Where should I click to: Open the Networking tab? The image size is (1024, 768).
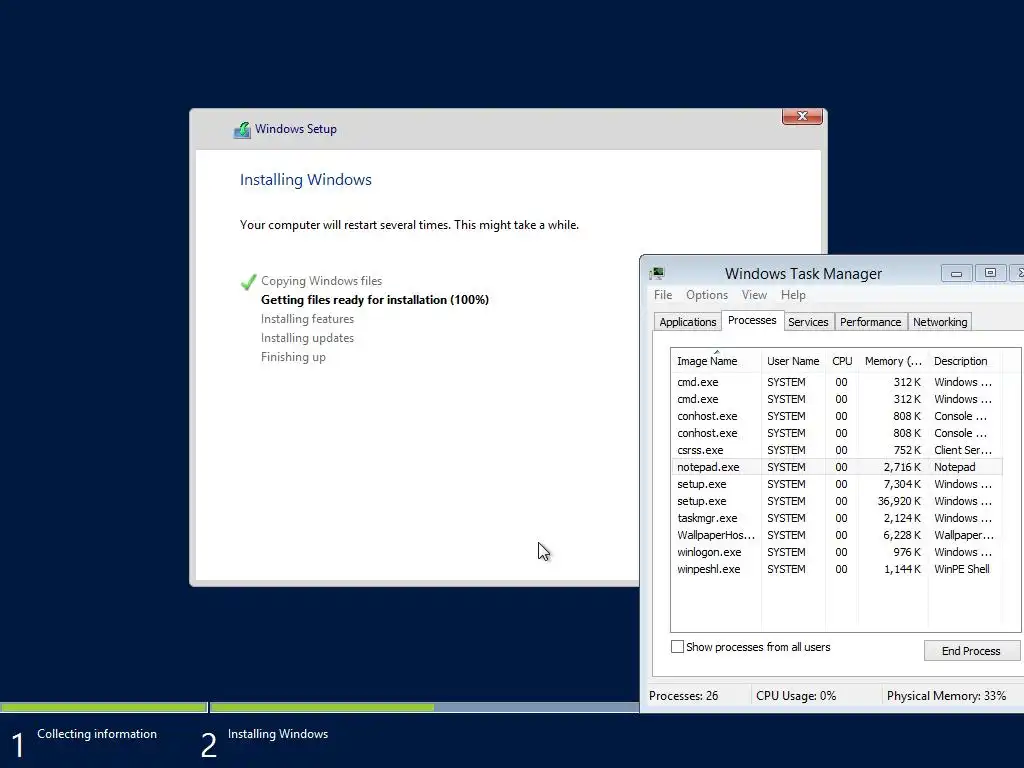(x=940, y=322)
